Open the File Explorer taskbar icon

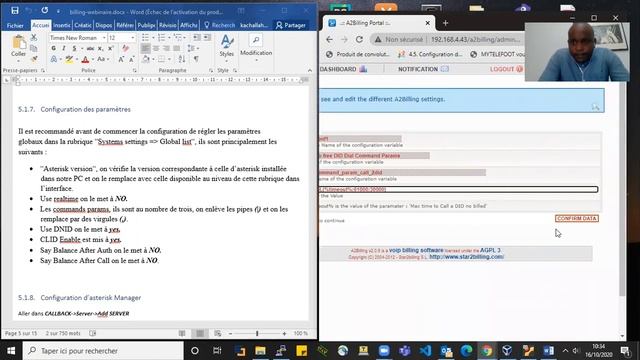[x=260, y=351]
